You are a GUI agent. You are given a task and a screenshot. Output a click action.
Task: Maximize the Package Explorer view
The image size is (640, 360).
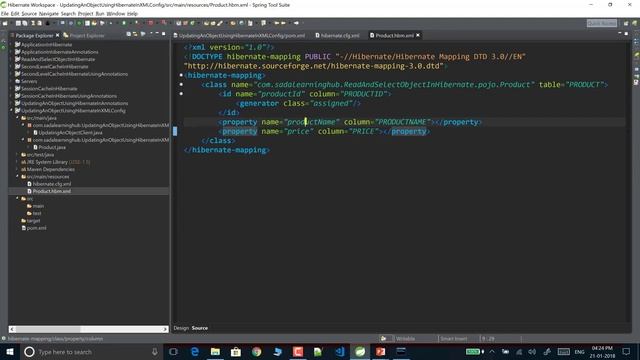(x=164, y=34)
